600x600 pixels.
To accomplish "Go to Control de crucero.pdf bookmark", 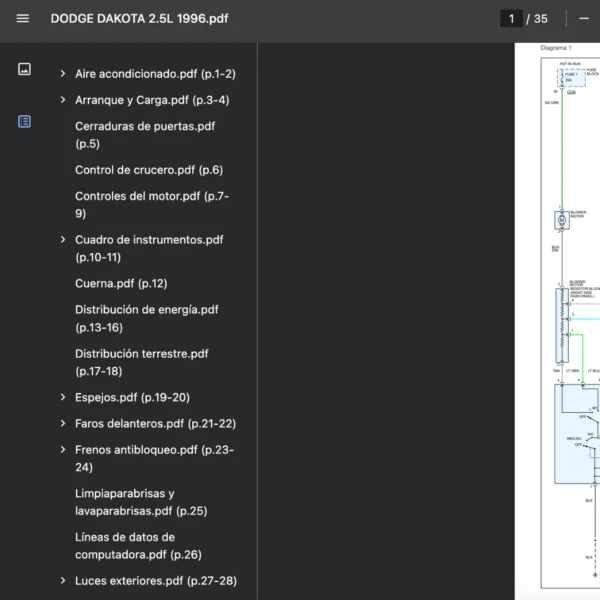I will pos(148,170).
